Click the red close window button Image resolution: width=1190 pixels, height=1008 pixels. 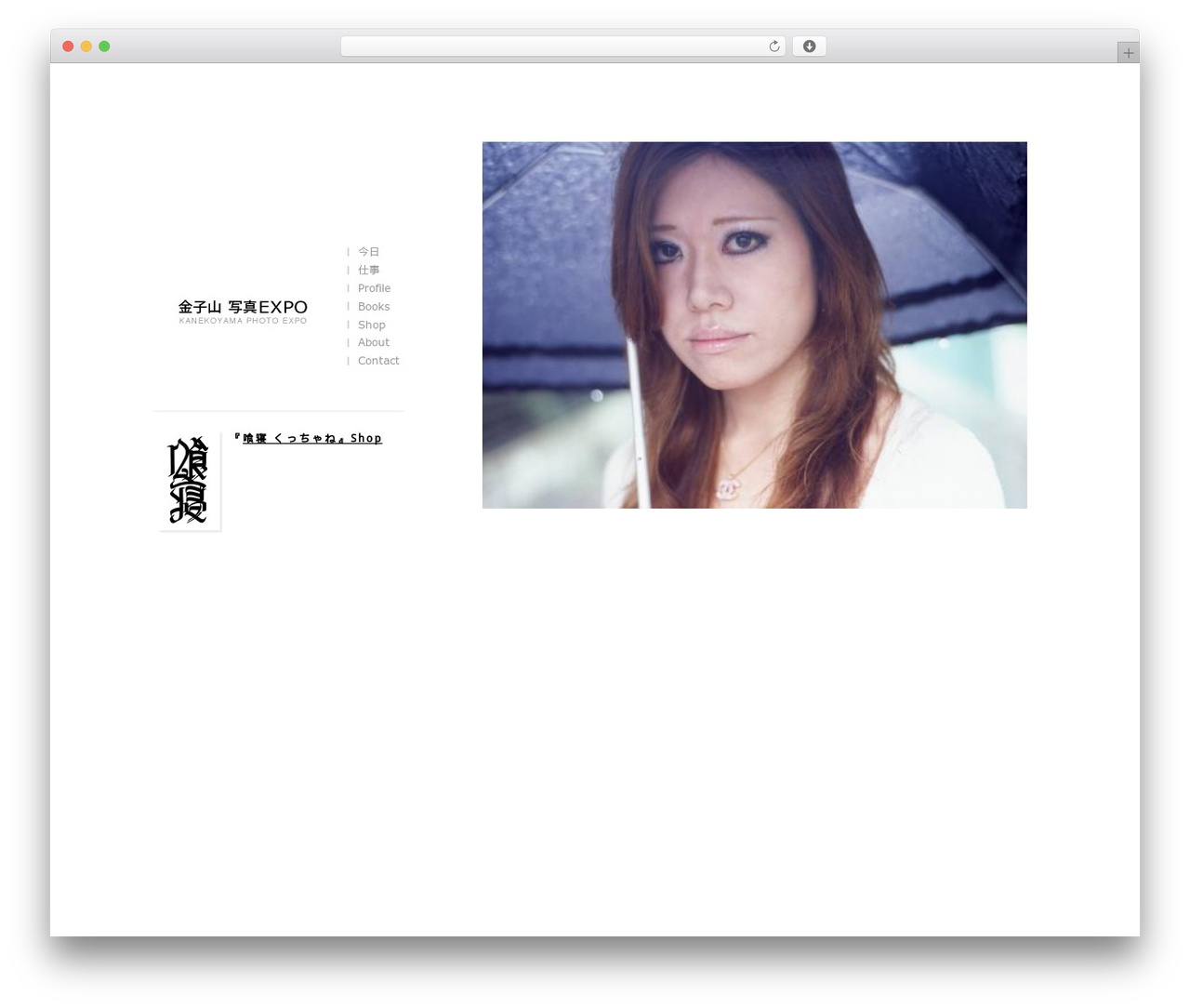pos(68,46)
